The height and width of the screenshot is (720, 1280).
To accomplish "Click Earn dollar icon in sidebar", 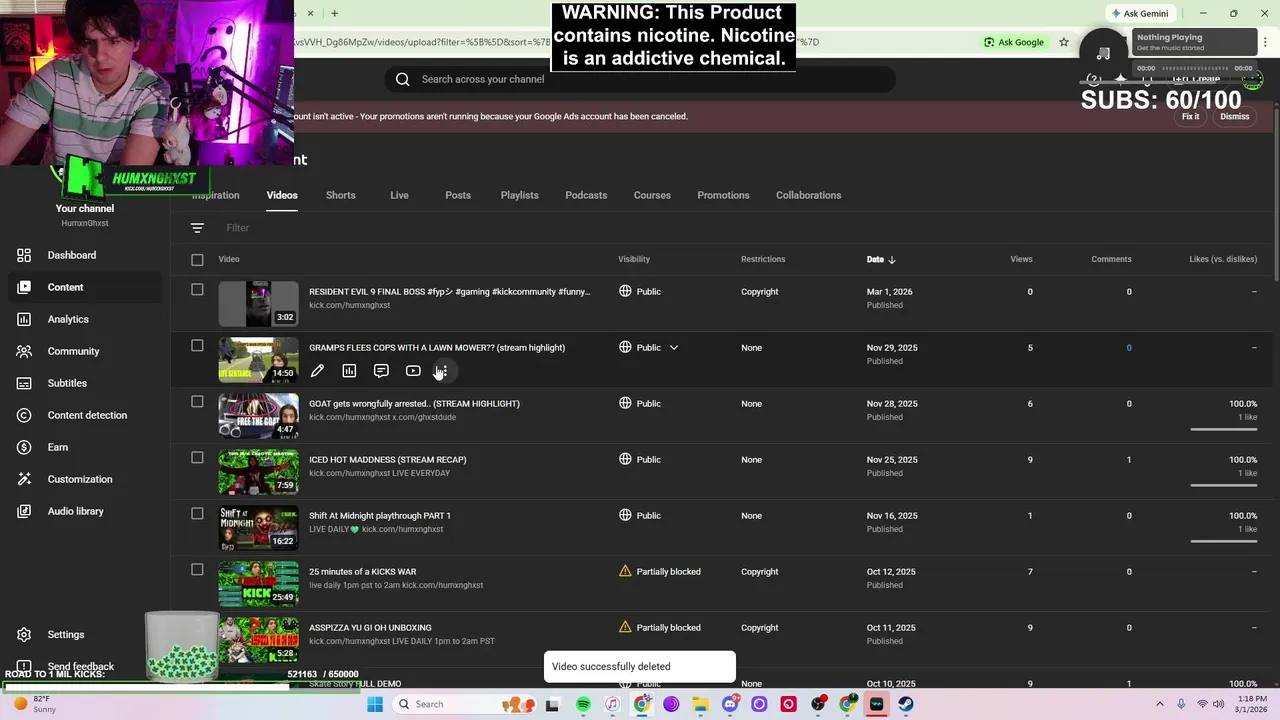I will tap(24, 447).
